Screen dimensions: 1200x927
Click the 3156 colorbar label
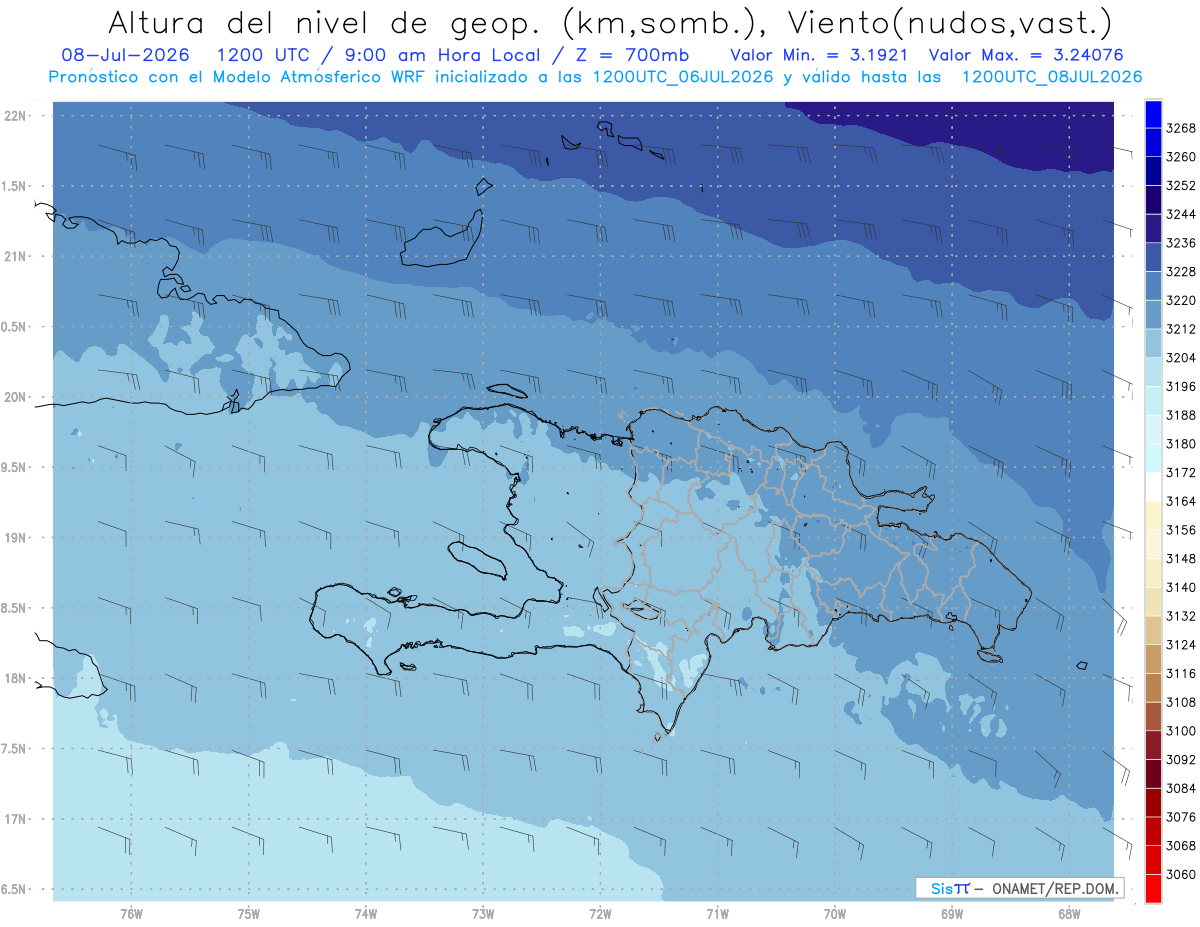pyautogui.click(x=1181, y=530)
